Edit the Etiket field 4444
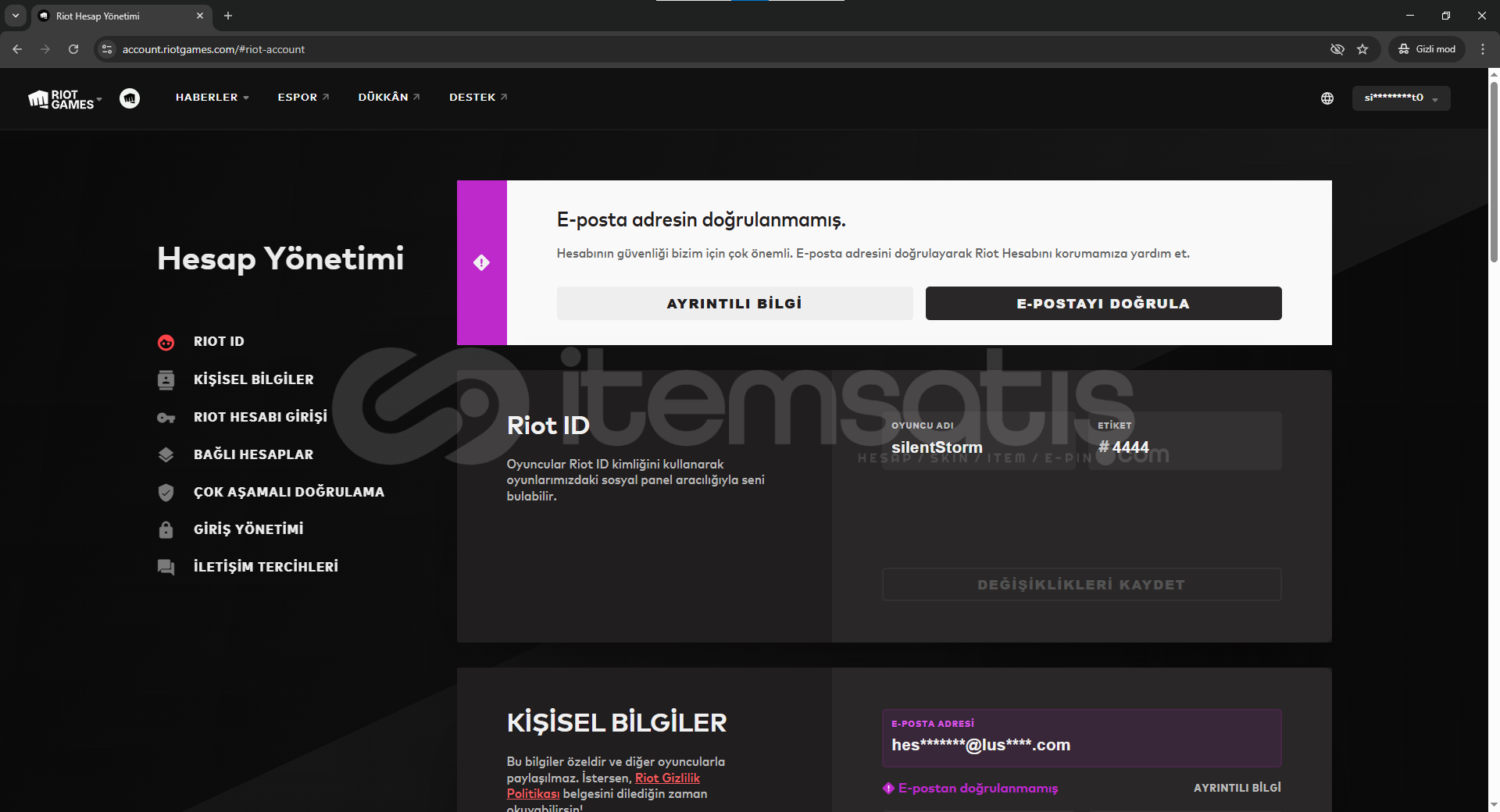Viewport: 1500px width, 812px height. [x=1184, y=441]
